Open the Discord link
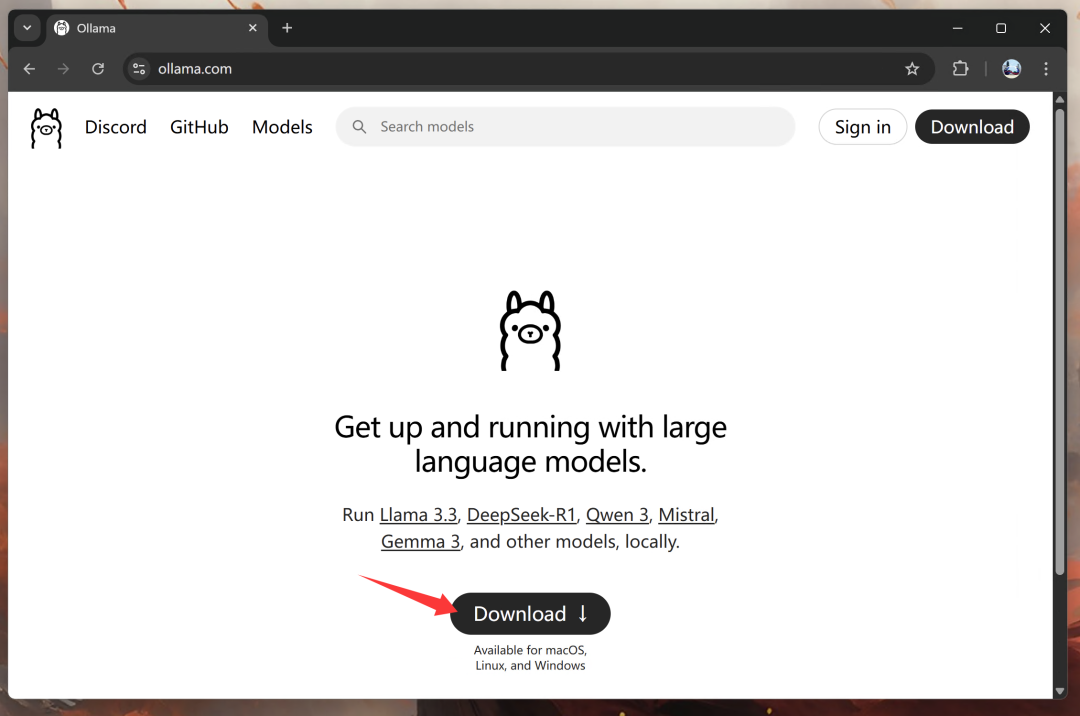The height and width of the screenshot is (716, 1080). [116, 127]
